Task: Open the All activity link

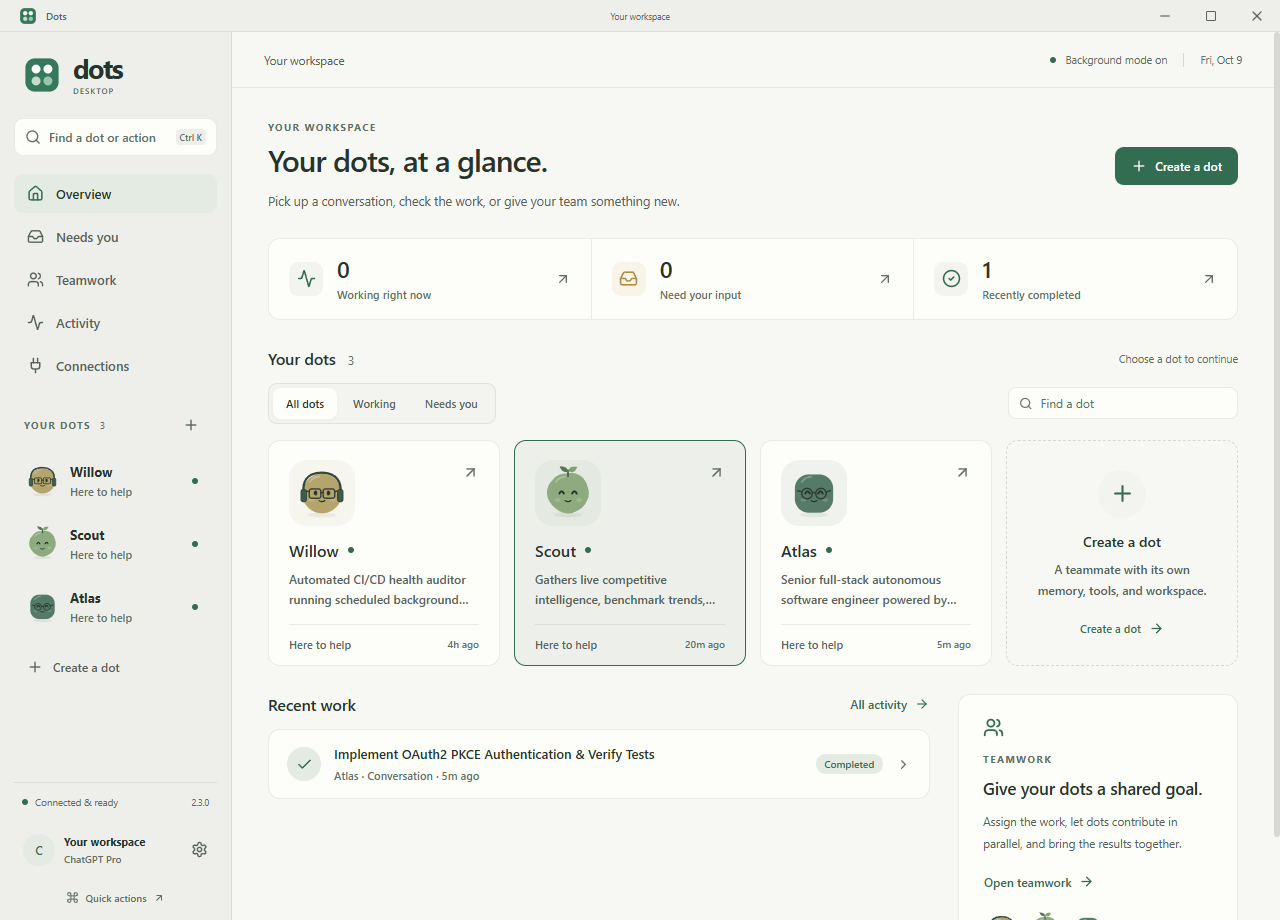Action: click(889, 705)
